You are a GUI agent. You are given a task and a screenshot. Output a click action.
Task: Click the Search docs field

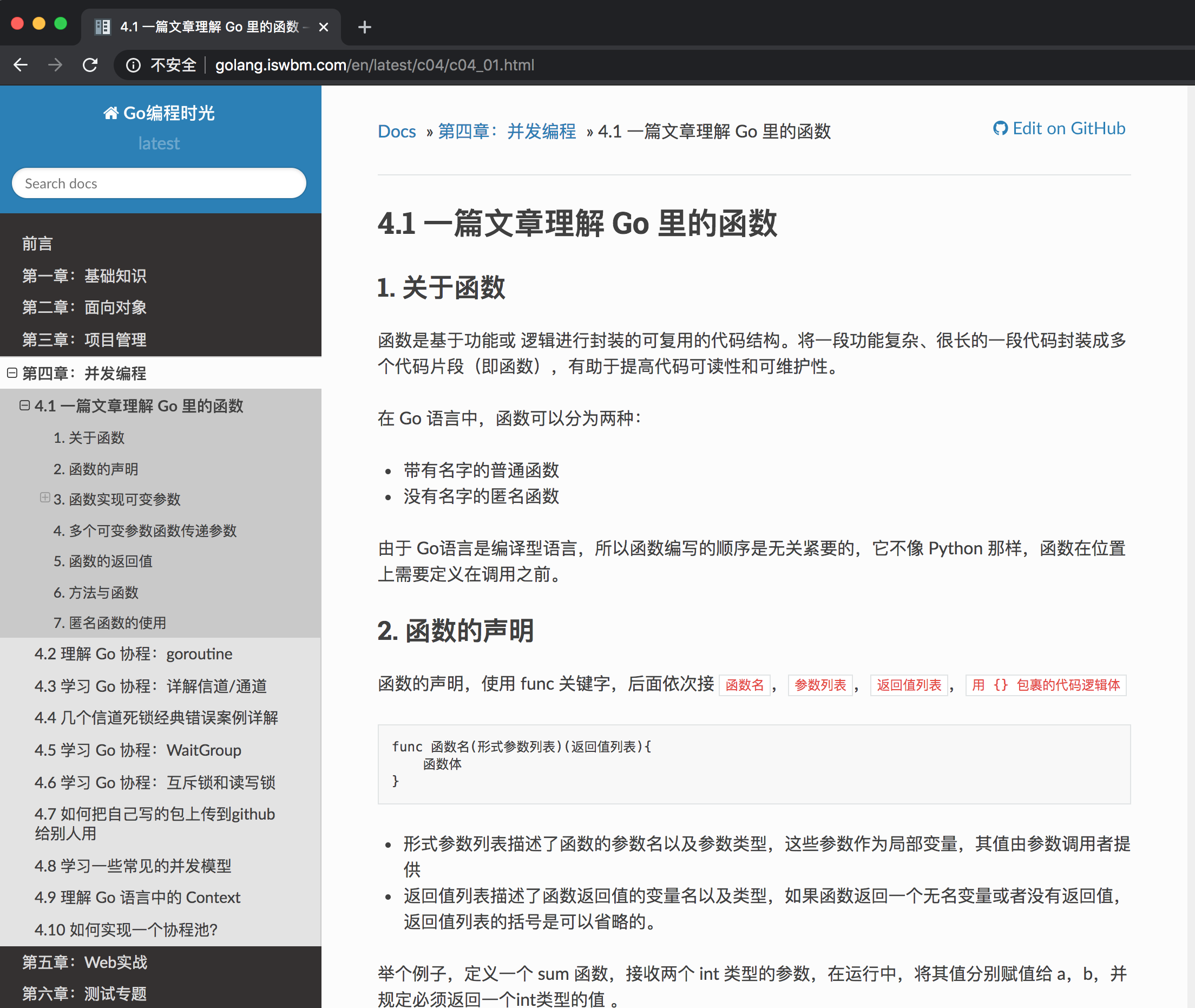coord(159,184)
